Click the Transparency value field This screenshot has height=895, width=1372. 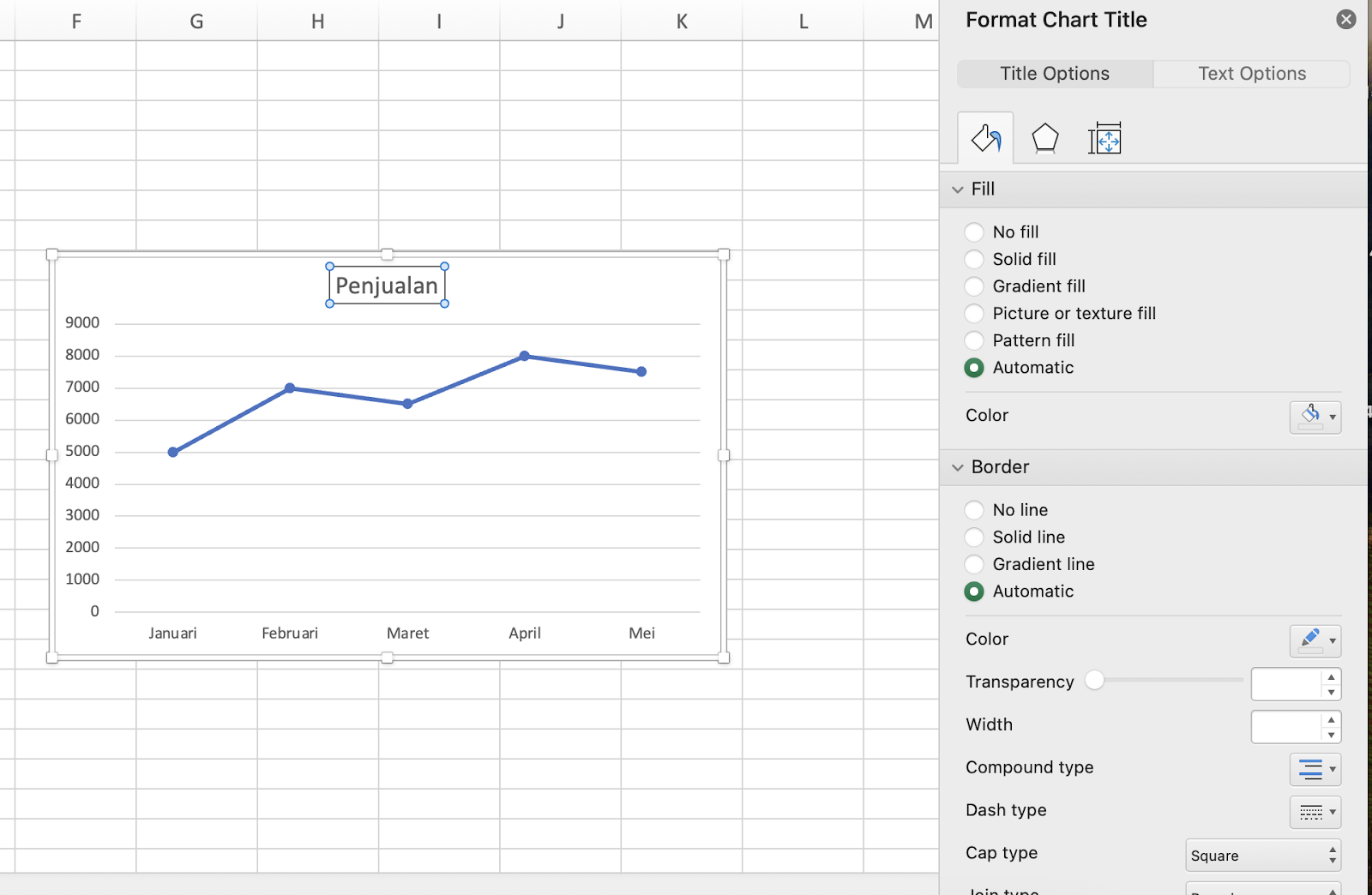pyautogui.click(x=1286, y=684)
